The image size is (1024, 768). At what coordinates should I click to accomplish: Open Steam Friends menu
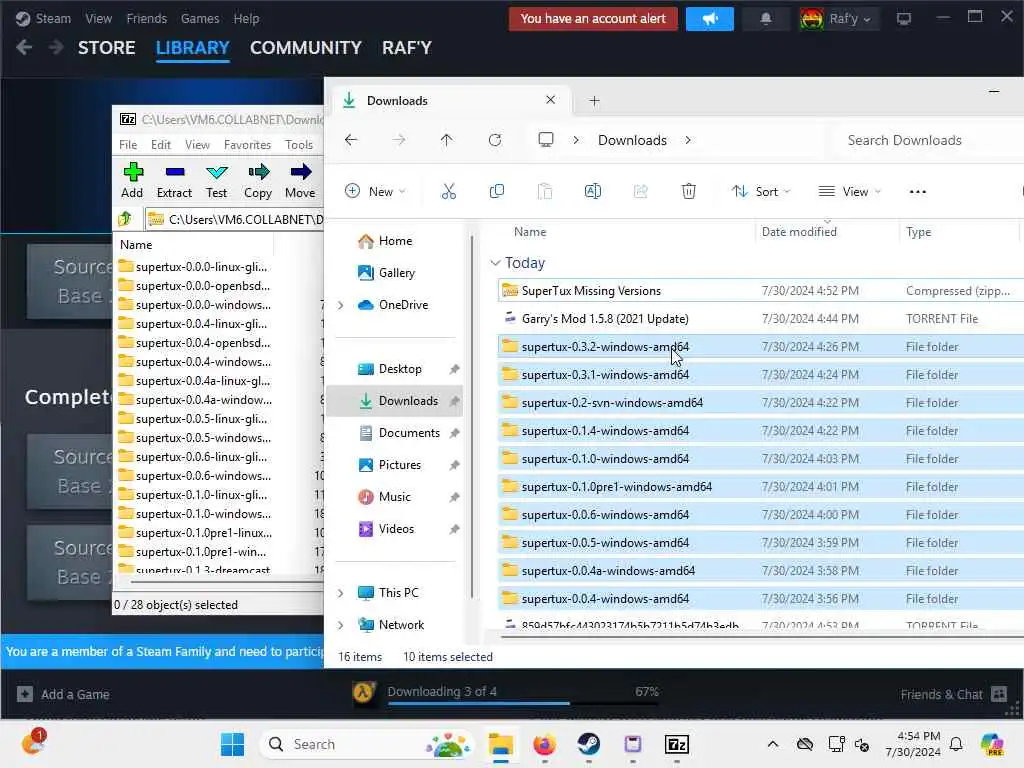tap(146, 18)
